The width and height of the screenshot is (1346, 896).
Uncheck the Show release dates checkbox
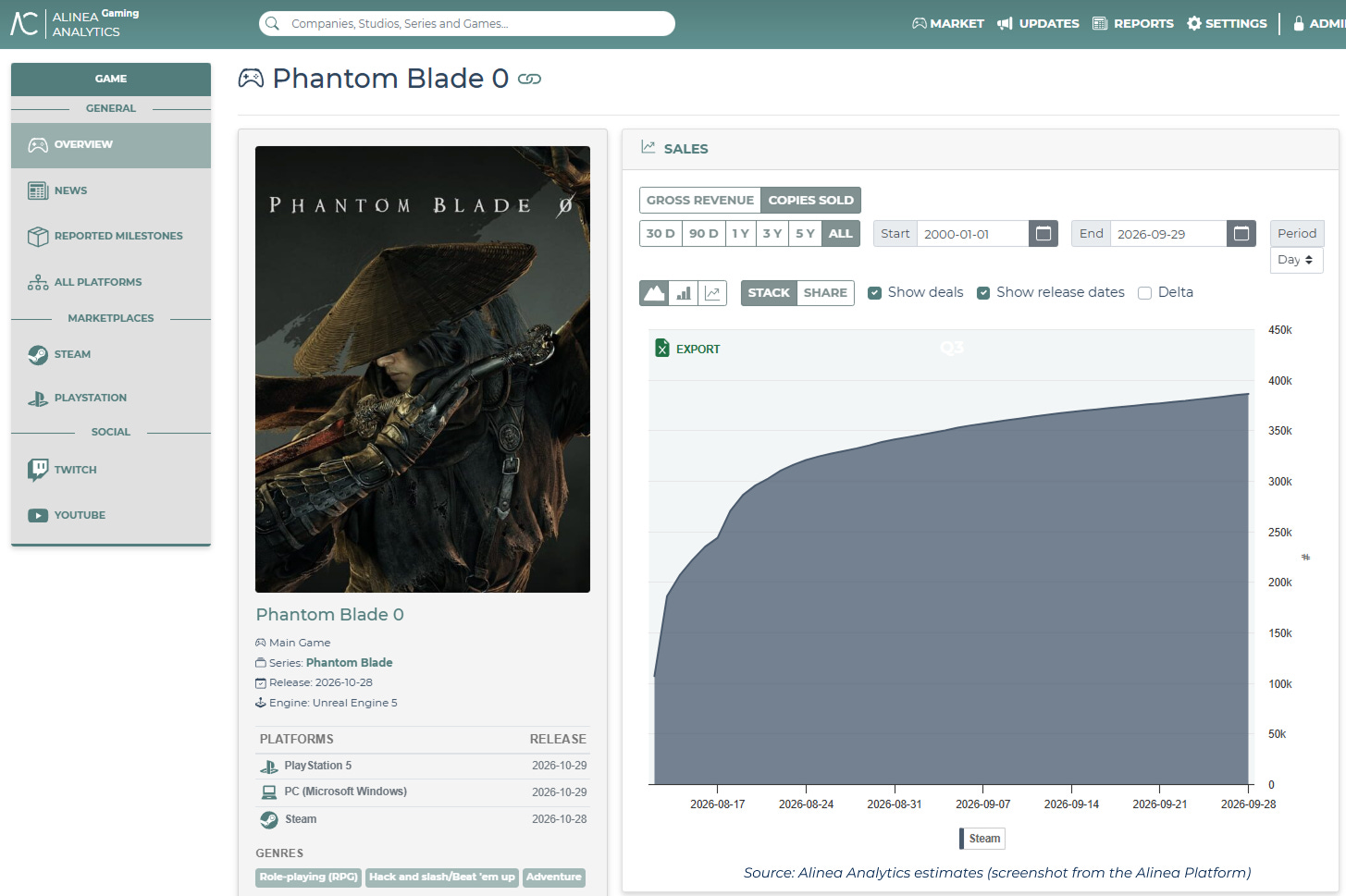click(983, 293)
